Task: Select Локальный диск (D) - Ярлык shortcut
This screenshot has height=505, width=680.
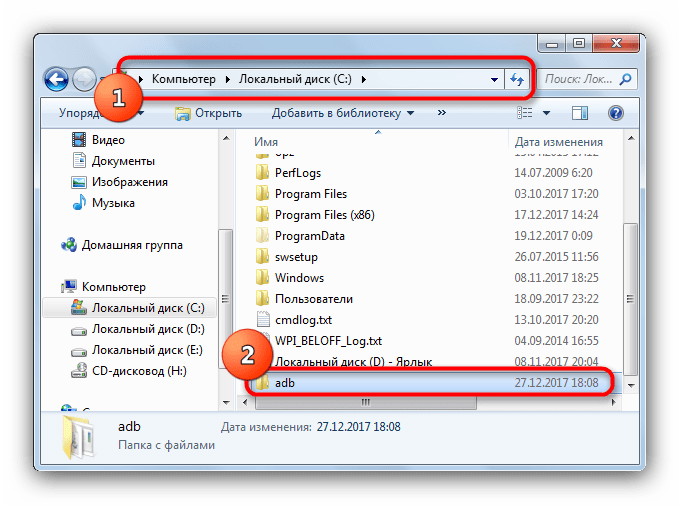Action: coord(353,362)
